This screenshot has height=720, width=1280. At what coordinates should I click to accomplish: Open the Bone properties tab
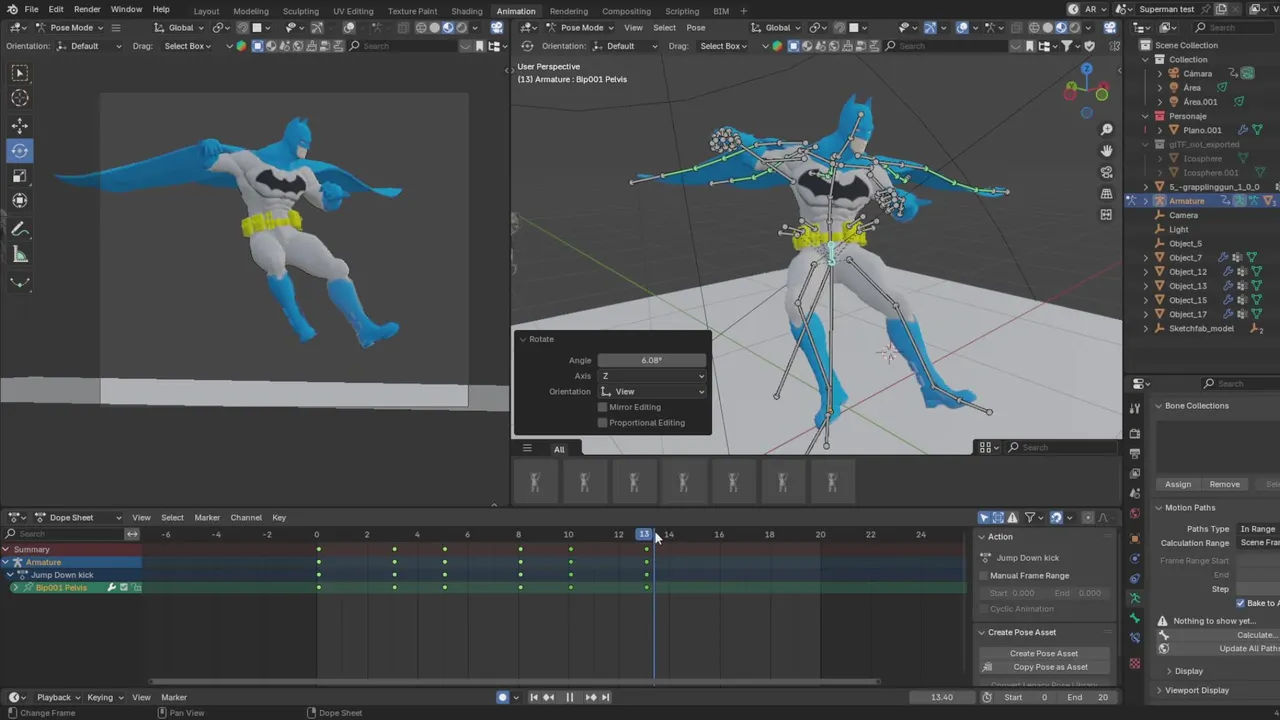(x=1134, y=618)
